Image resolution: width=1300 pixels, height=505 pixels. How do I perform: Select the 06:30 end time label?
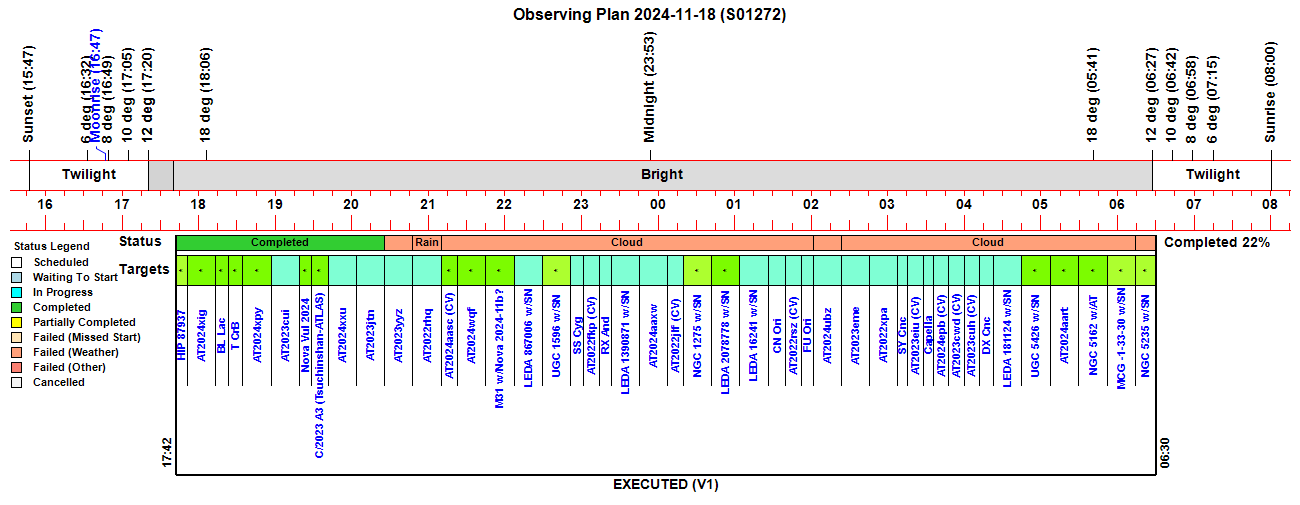[x=1164, y=452]
